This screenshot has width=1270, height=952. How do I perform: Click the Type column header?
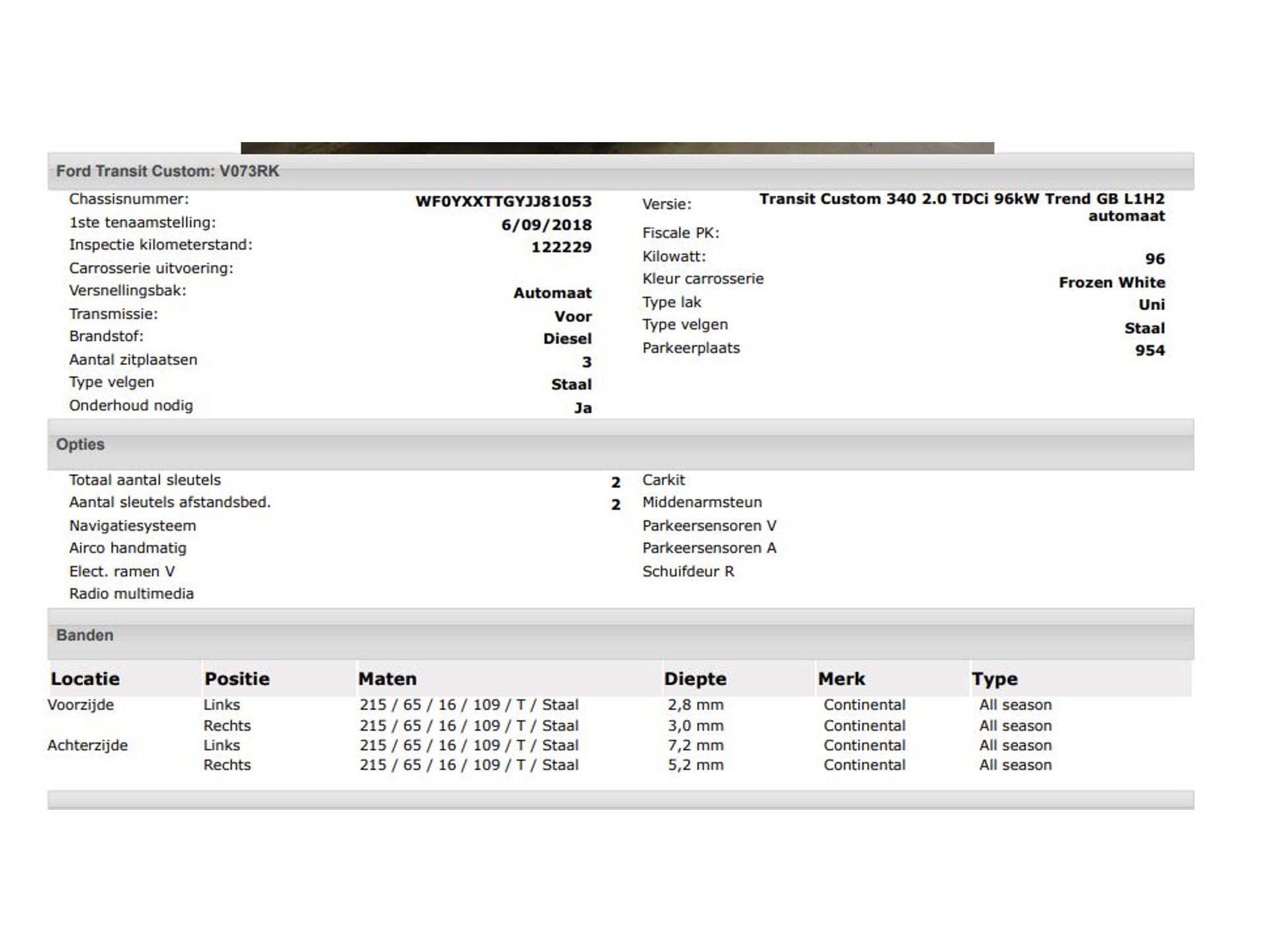(994, 679)
